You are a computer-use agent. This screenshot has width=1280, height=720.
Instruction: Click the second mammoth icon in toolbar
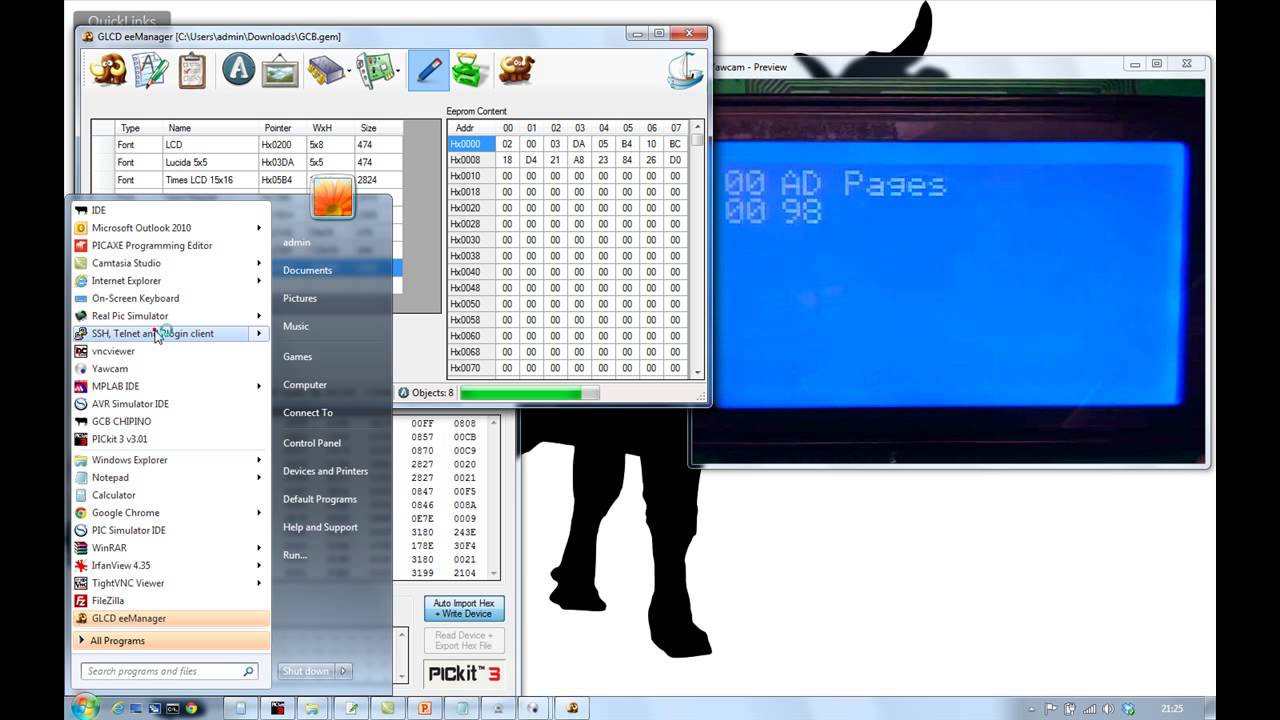[x=516, y=70]
